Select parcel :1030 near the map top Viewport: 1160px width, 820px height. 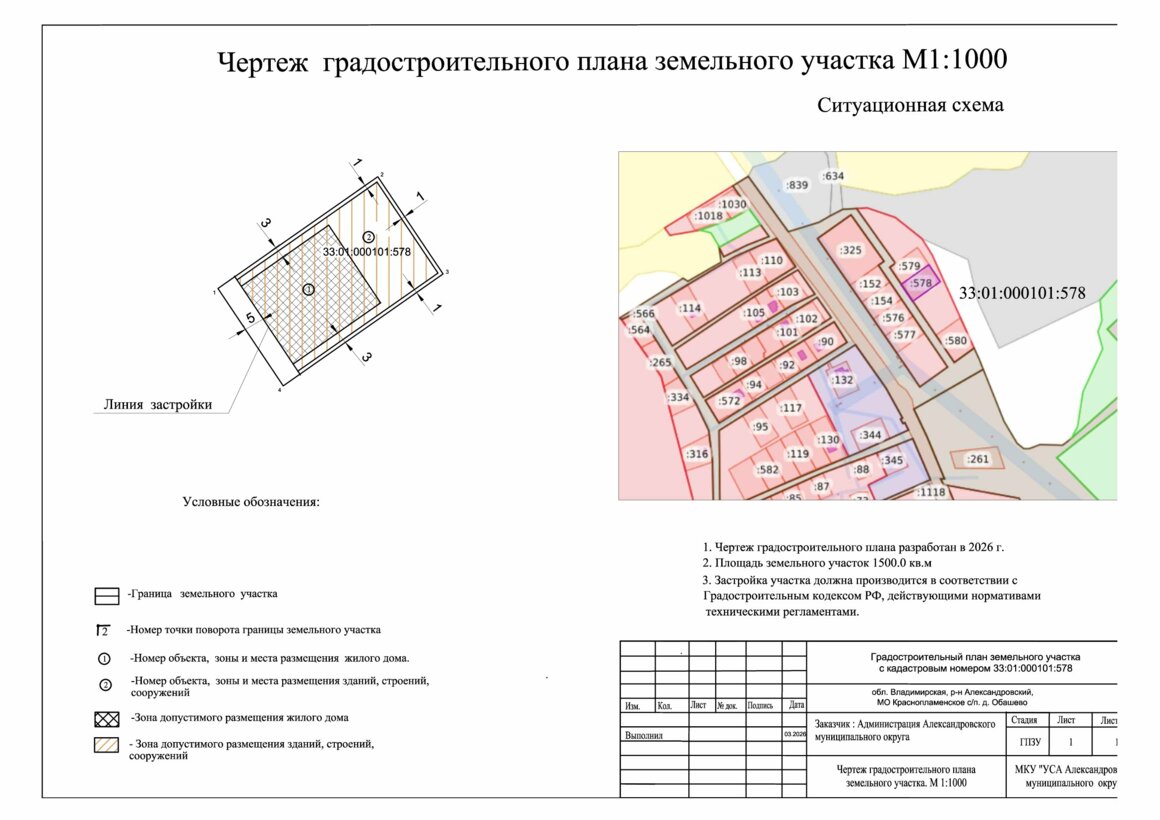tap(733, 204)
